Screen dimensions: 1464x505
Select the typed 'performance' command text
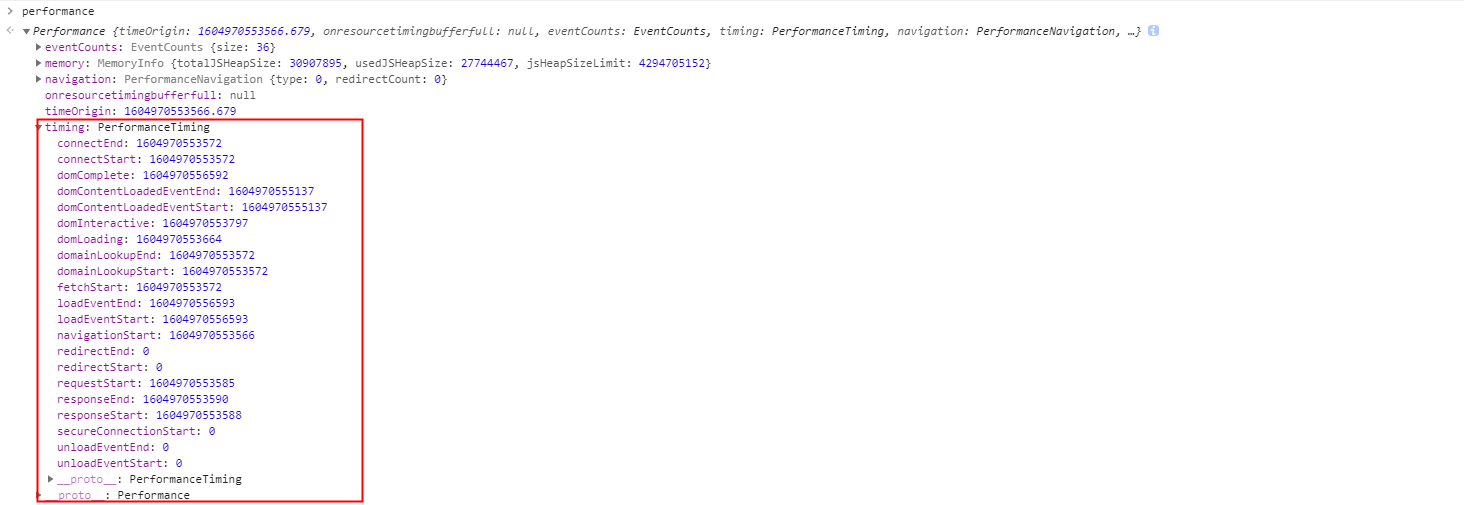(58, 11)
